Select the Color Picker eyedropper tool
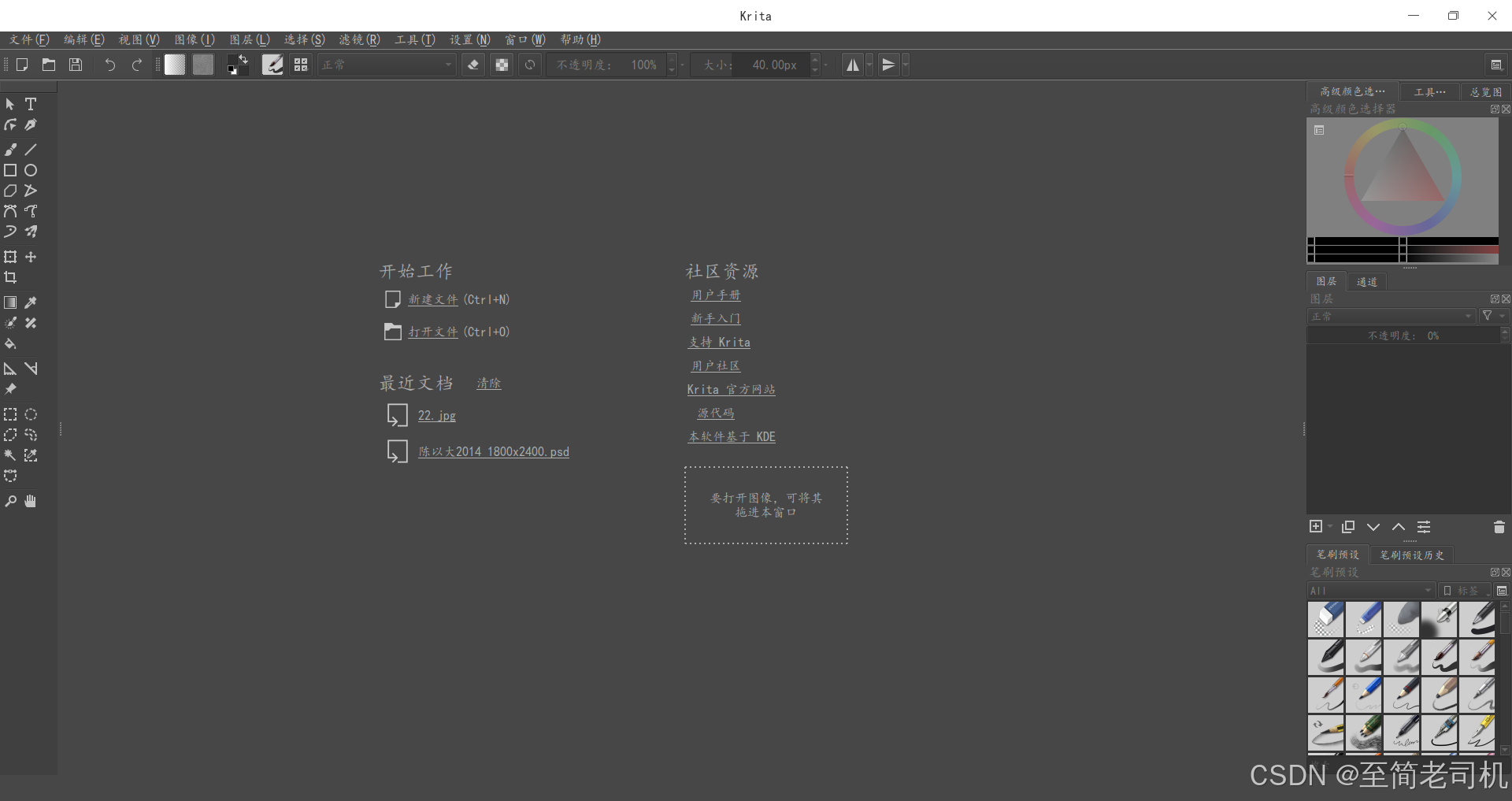Image resolution: width=1512 pixels, height=801 pixels. click(31, 302)
